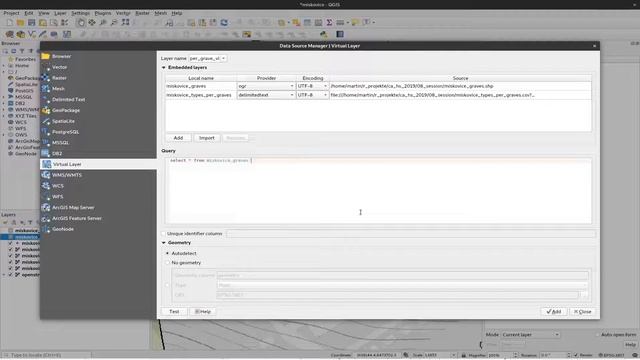This screenshot has height=360, width=640.
Task: Click the PostgreSQL elephant icon
Action: tap(46, 132)
